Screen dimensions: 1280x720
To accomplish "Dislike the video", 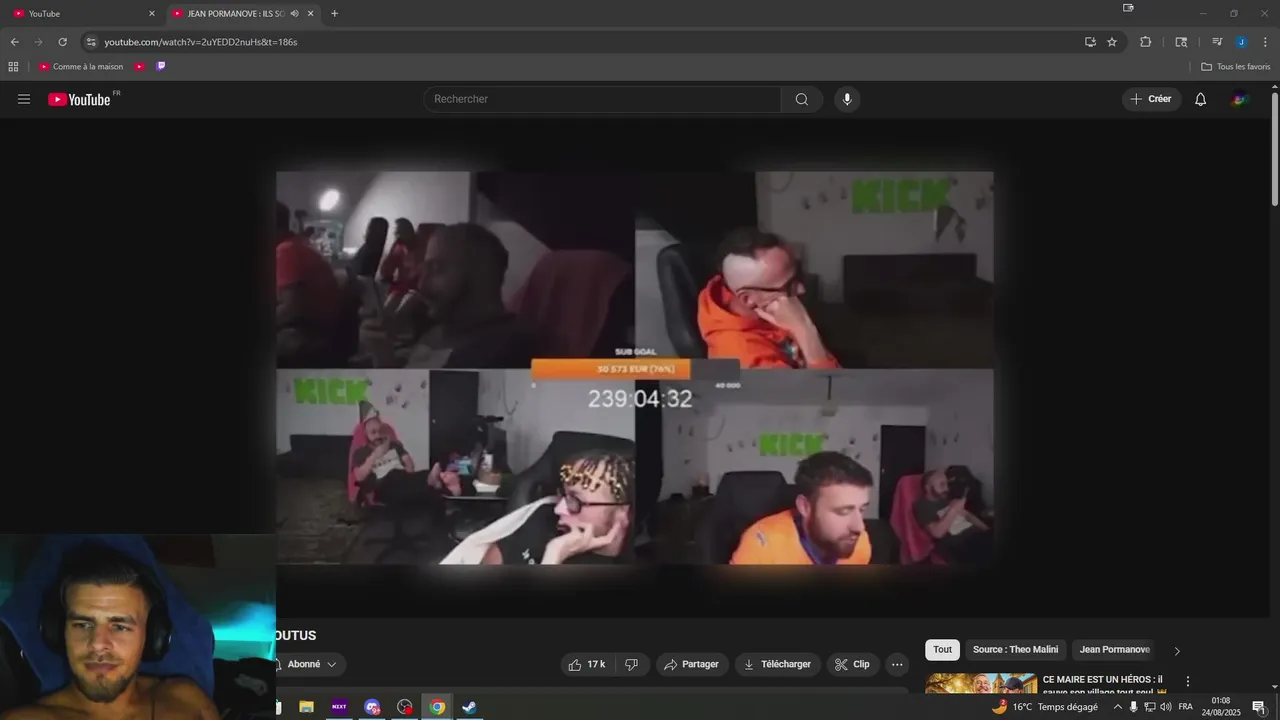I will (632, 664).
